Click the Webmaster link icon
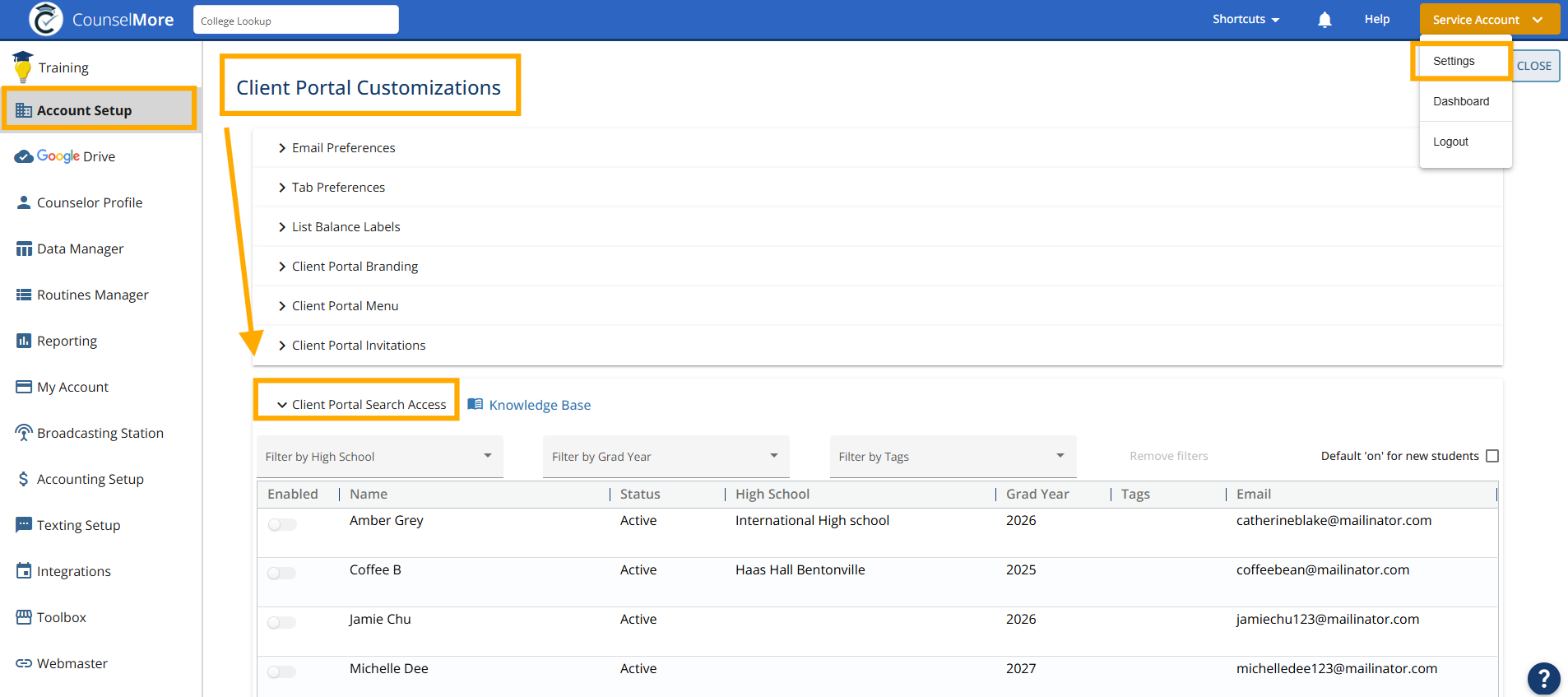 click(24, 663)
